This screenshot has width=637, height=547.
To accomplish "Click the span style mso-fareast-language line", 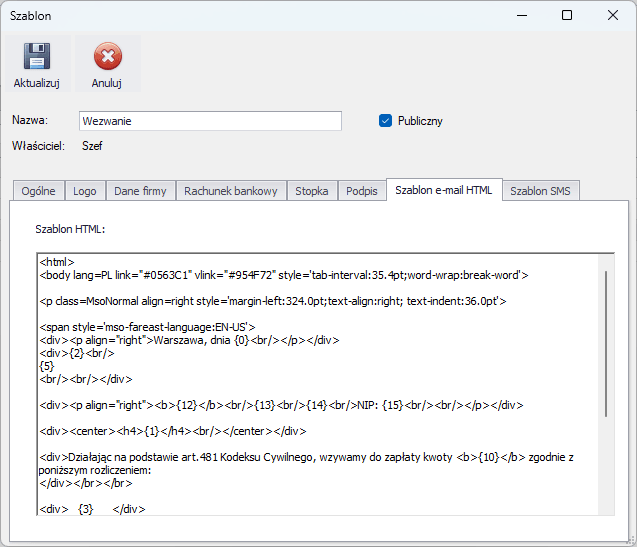I will 147,327.
